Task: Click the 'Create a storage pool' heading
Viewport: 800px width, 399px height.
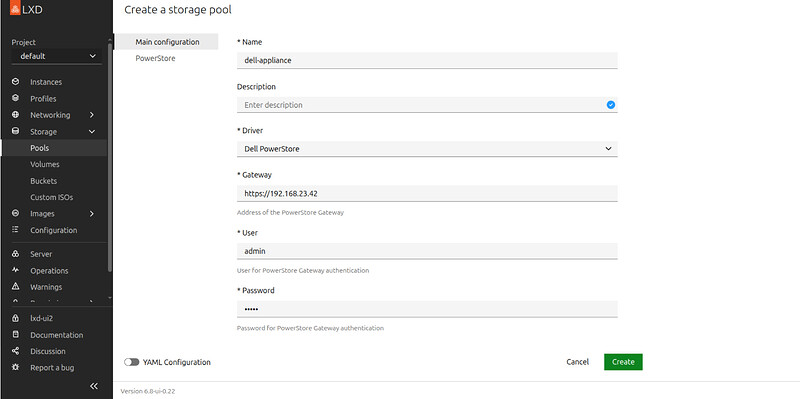Action: 178,10
